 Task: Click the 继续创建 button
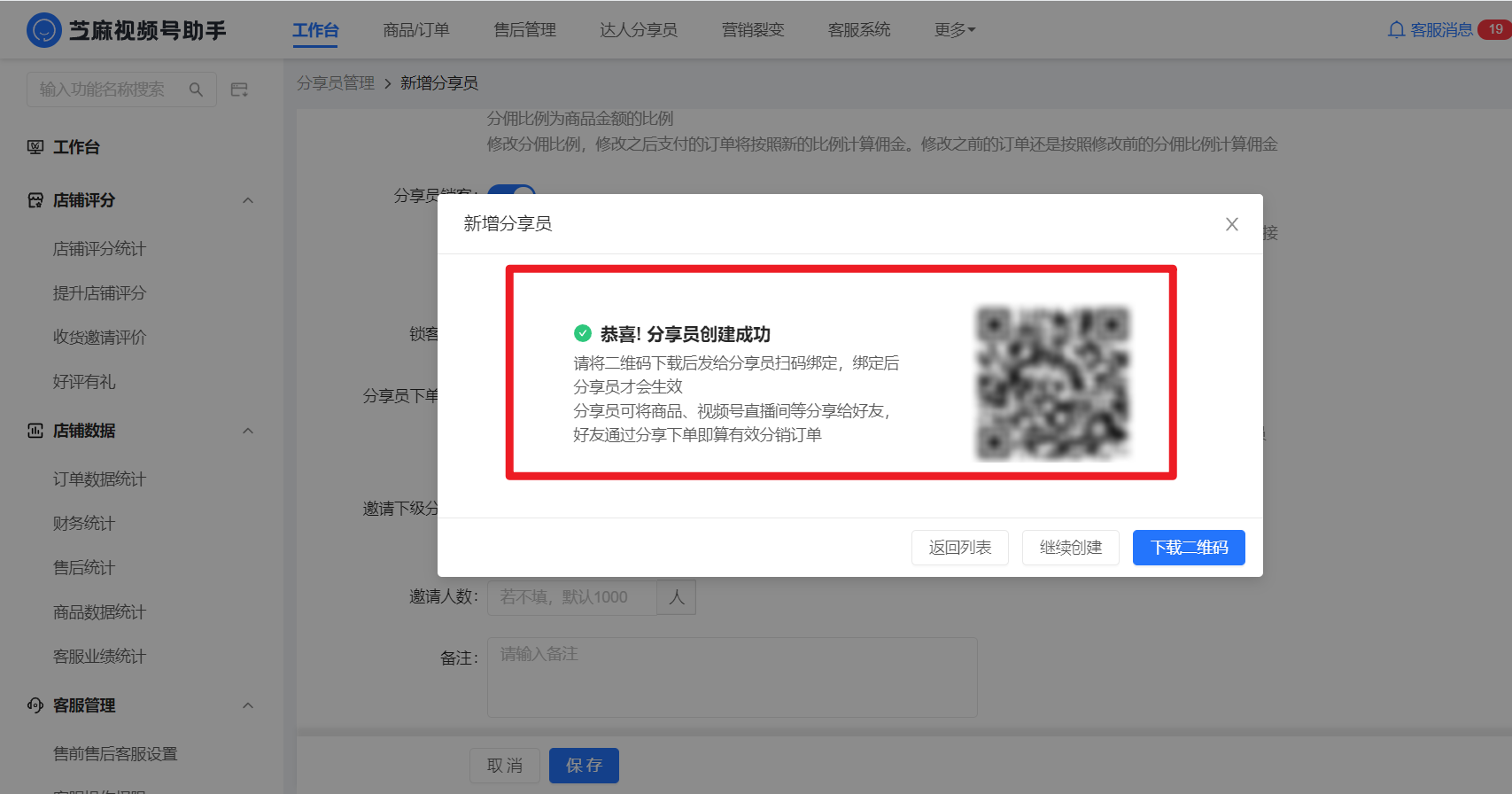point(1071,548)
